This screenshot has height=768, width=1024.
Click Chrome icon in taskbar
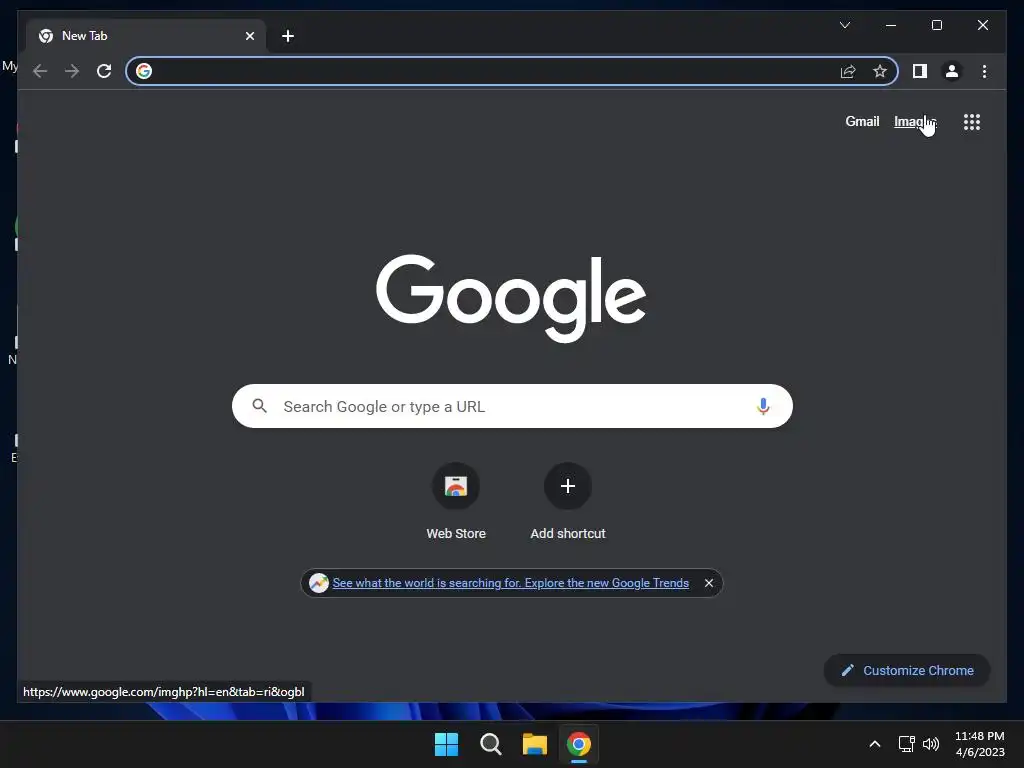click(579, 744)
